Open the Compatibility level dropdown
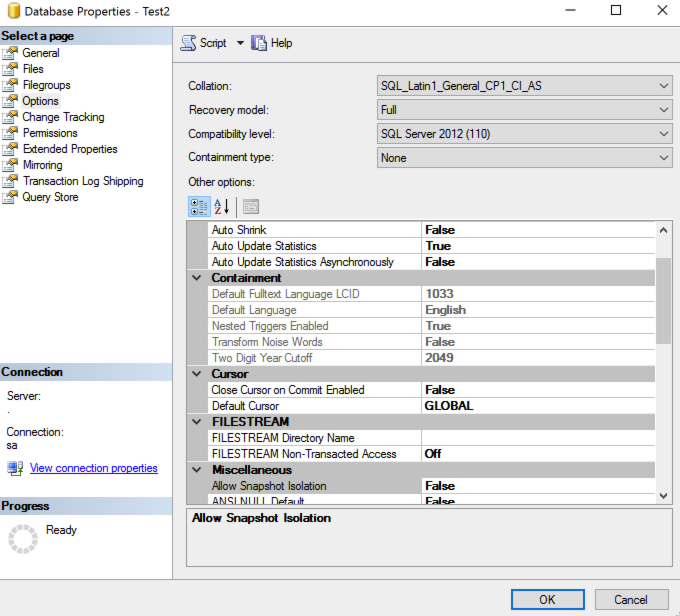Screen dimensions: 680x616 point(524,134)
